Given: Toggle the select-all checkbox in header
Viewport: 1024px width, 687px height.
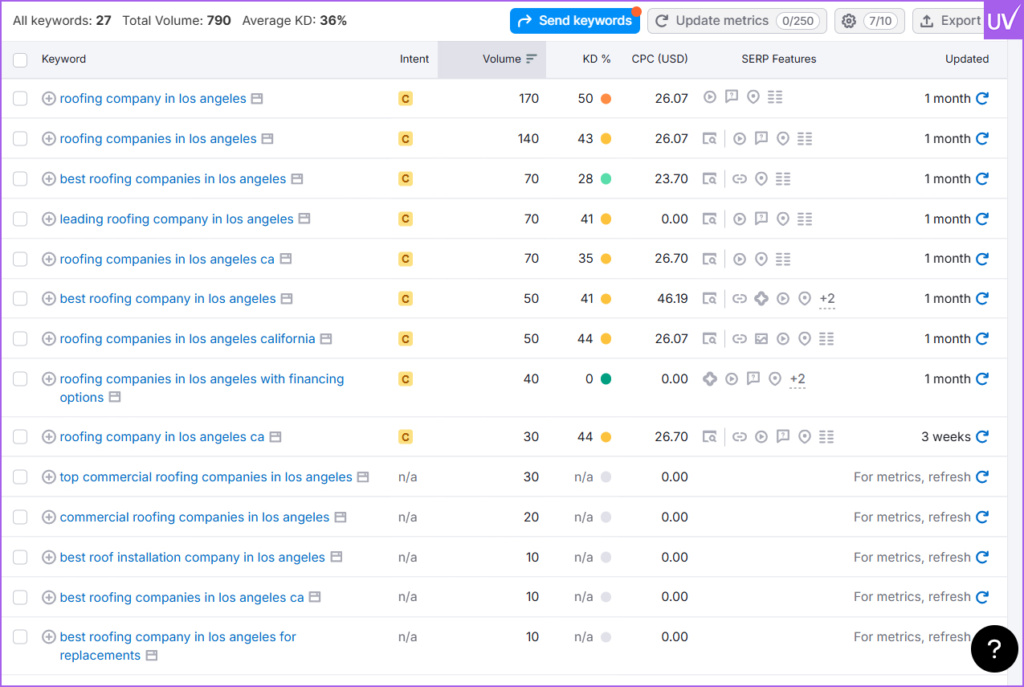Looking at the screenshot, I should pos(20,60).
